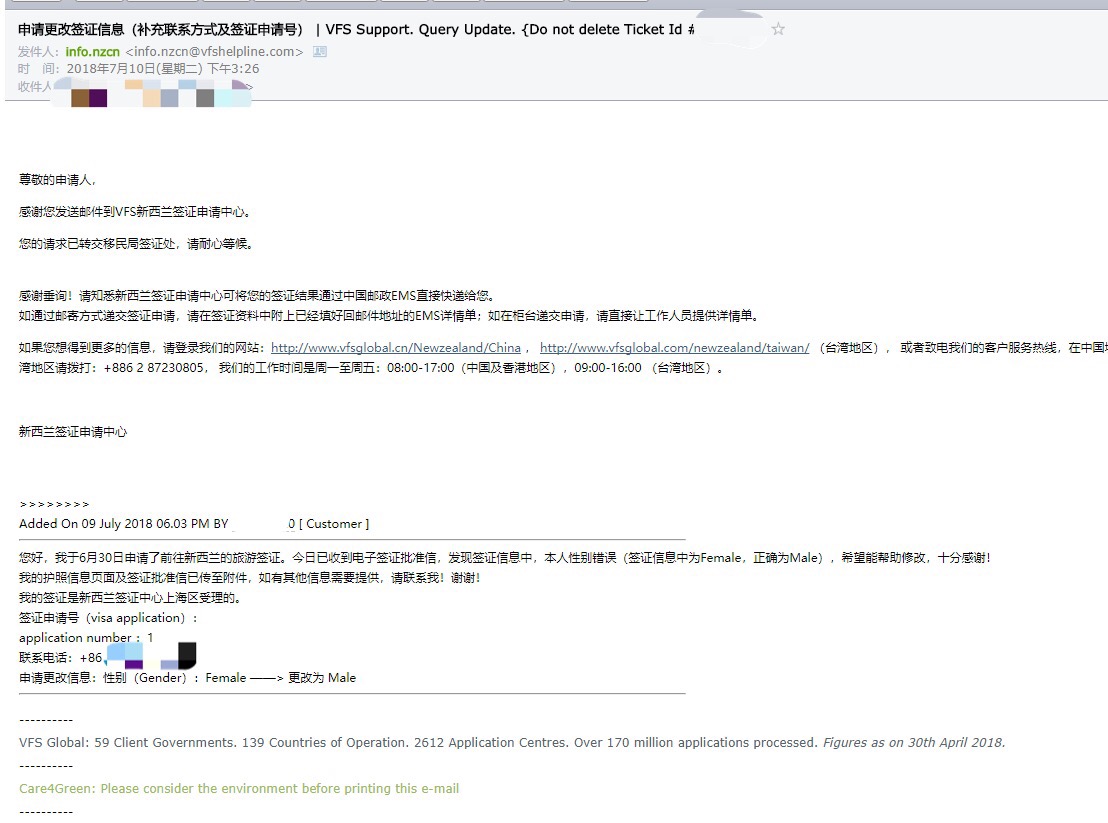The width and height of the screenshot is (1108, 823).
Task: Click the greeting 尊敬的申请人
Action: (57, 180)
